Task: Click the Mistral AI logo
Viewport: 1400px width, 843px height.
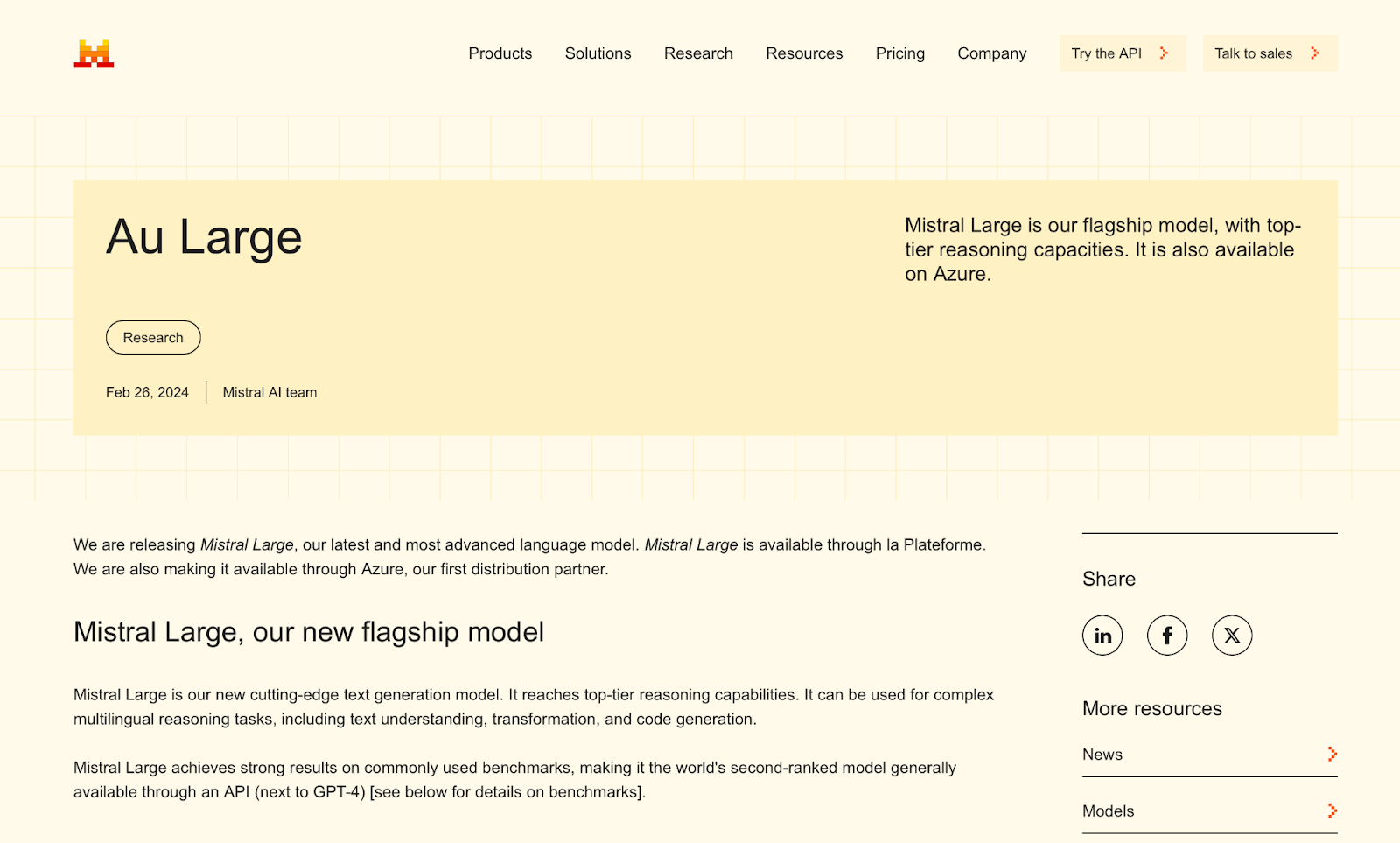Action: (94, 53)
